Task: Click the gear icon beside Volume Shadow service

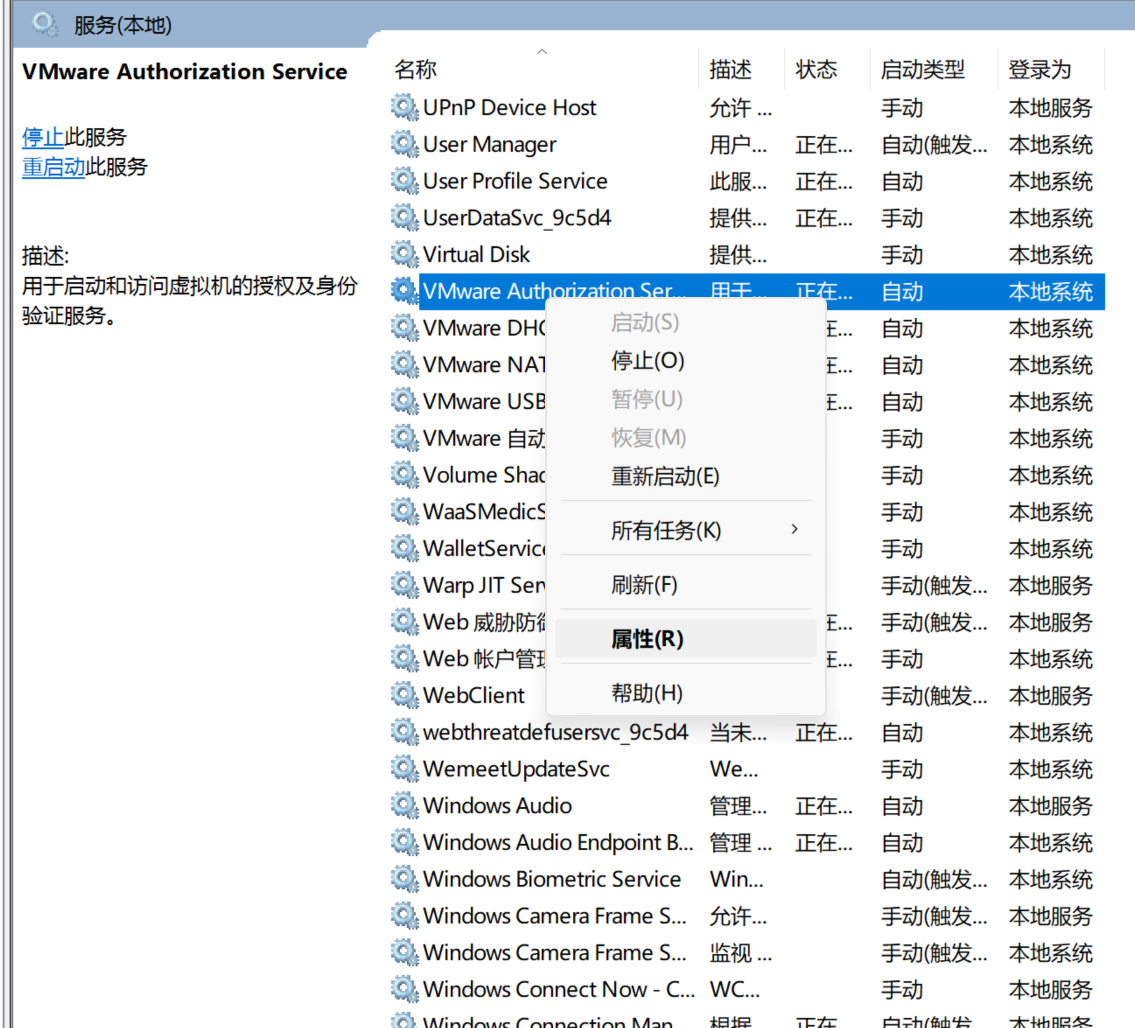Action: coord(405,475)
